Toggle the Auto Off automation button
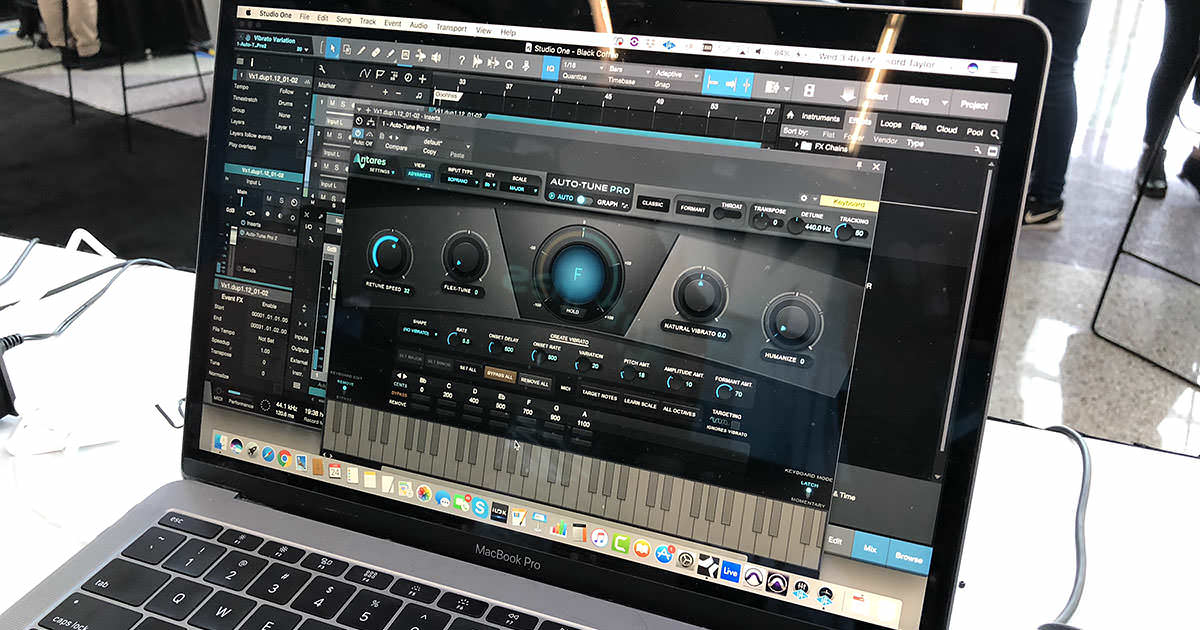The image size is (1200, 630). 362,142
